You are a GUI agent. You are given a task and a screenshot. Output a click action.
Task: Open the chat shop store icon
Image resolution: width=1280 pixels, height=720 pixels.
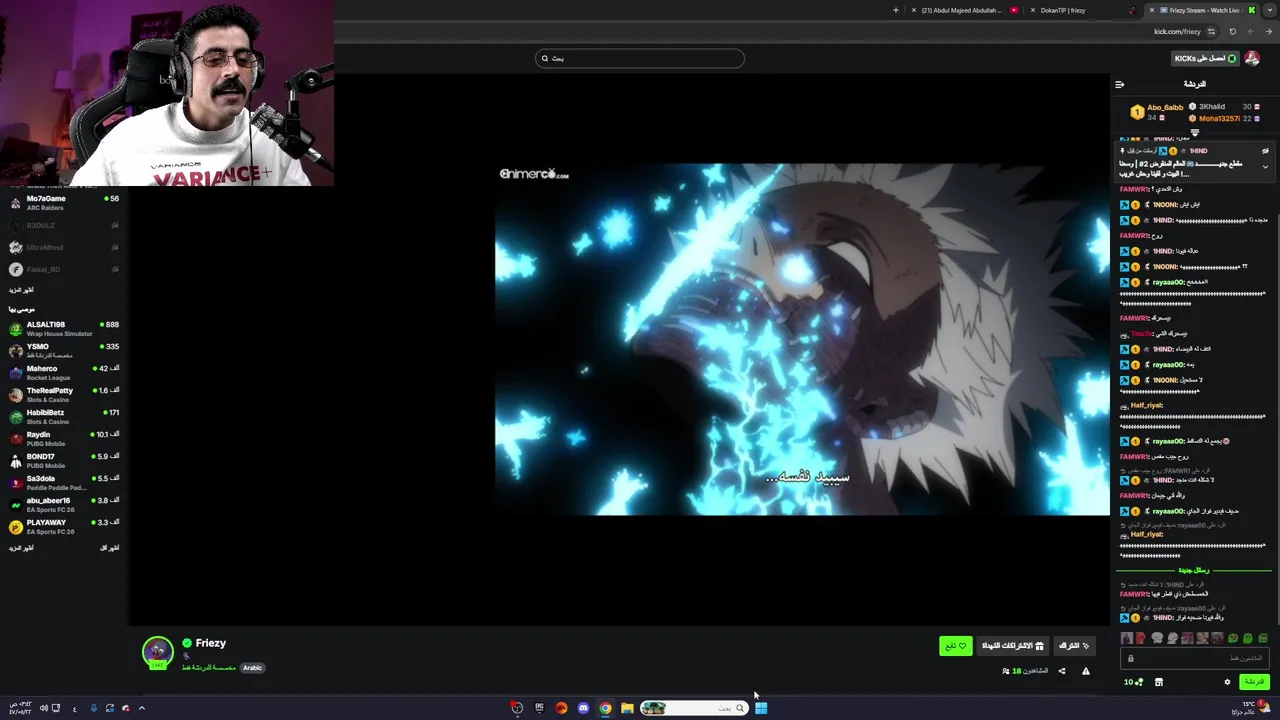[x=1159, y=682]
